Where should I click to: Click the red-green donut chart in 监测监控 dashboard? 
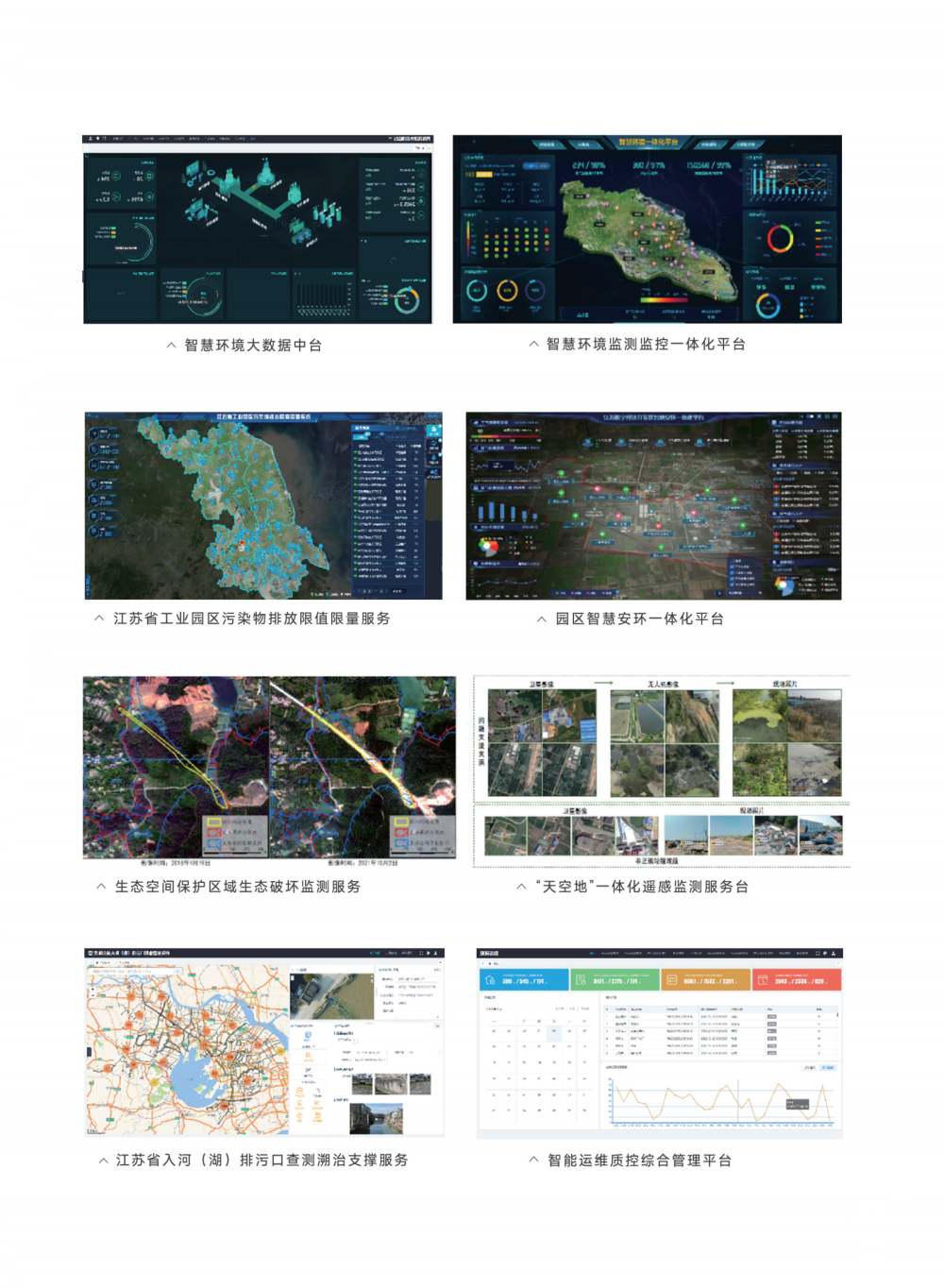[x=780, y=239]
